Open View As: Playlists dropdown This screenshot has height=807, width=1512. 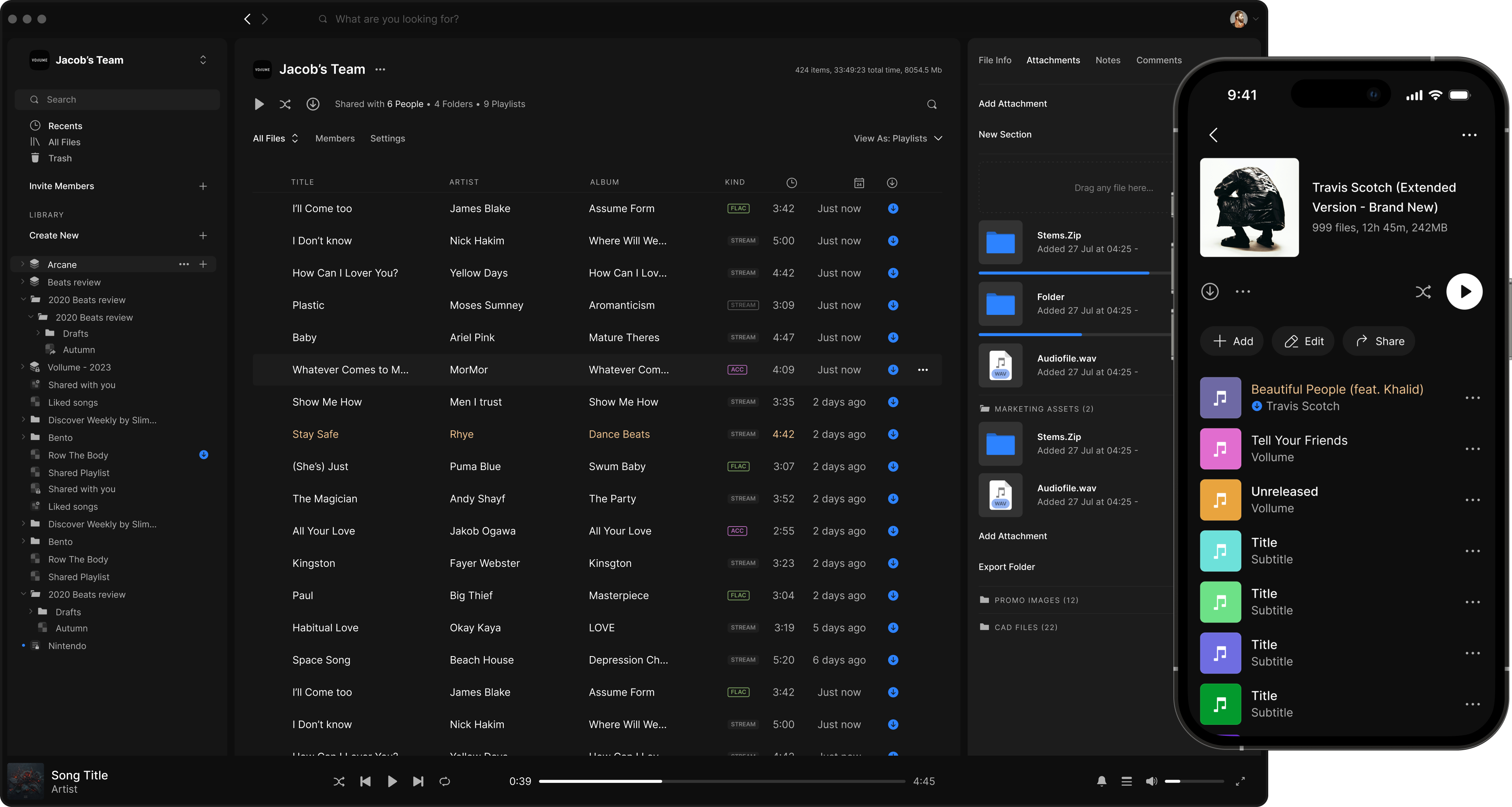[x=898, y=139]
